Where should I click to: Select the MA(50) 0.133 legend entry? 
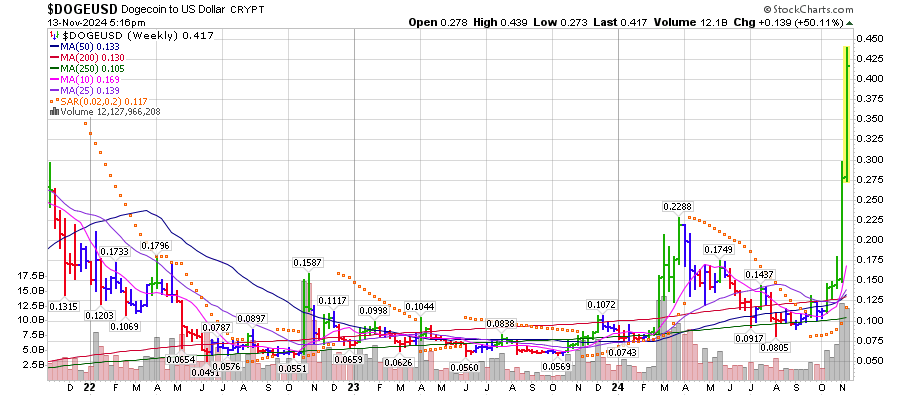[85, 47]
